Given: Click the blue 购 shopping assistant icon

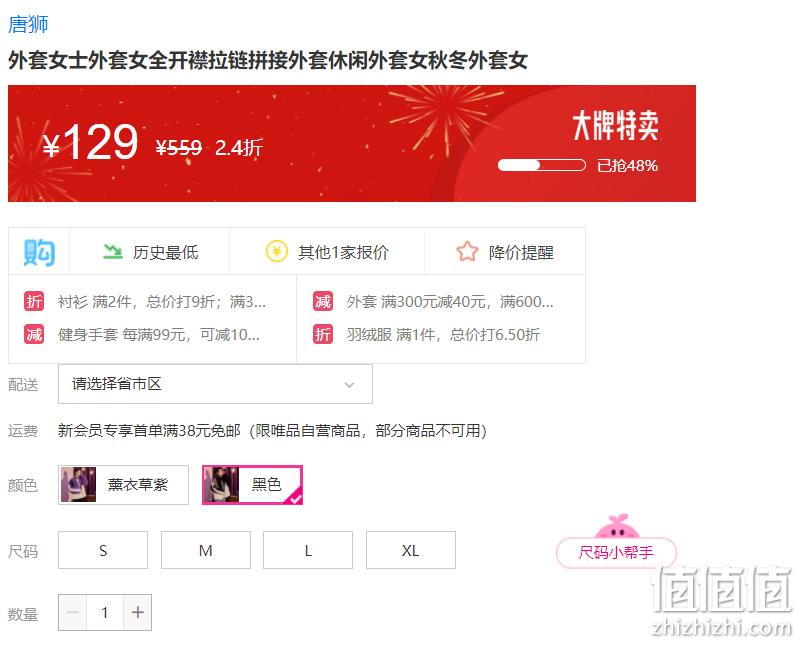Looking at the screenshot, I should 39,252.
